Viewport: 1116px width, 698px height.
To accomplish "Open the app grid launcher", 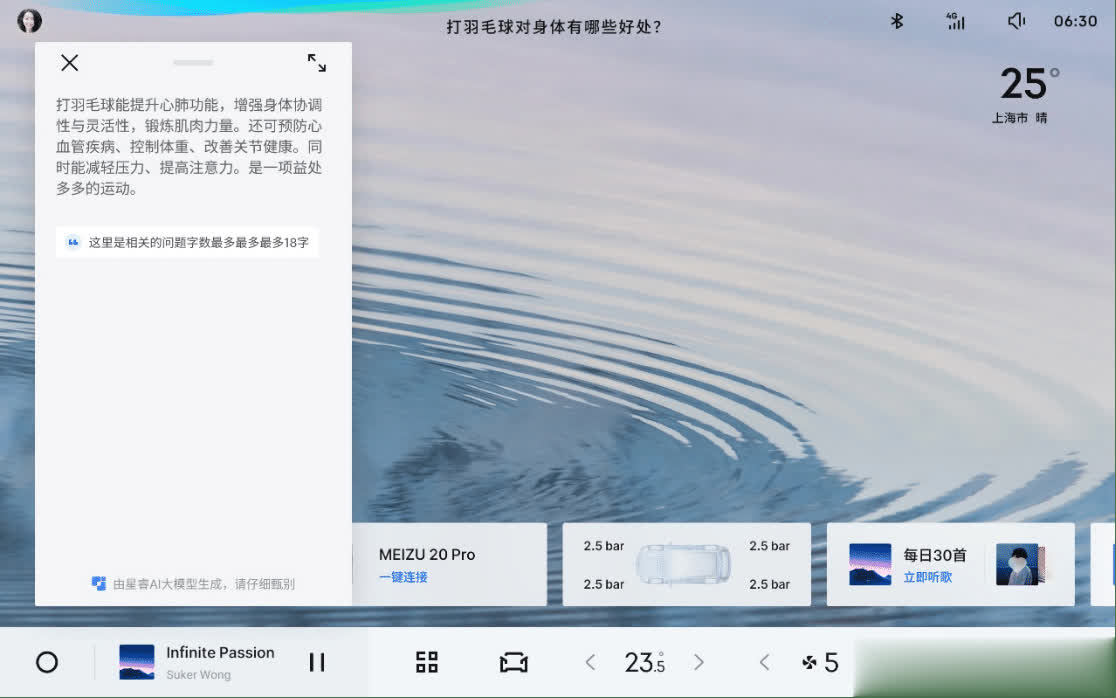I will coord(427,662).
